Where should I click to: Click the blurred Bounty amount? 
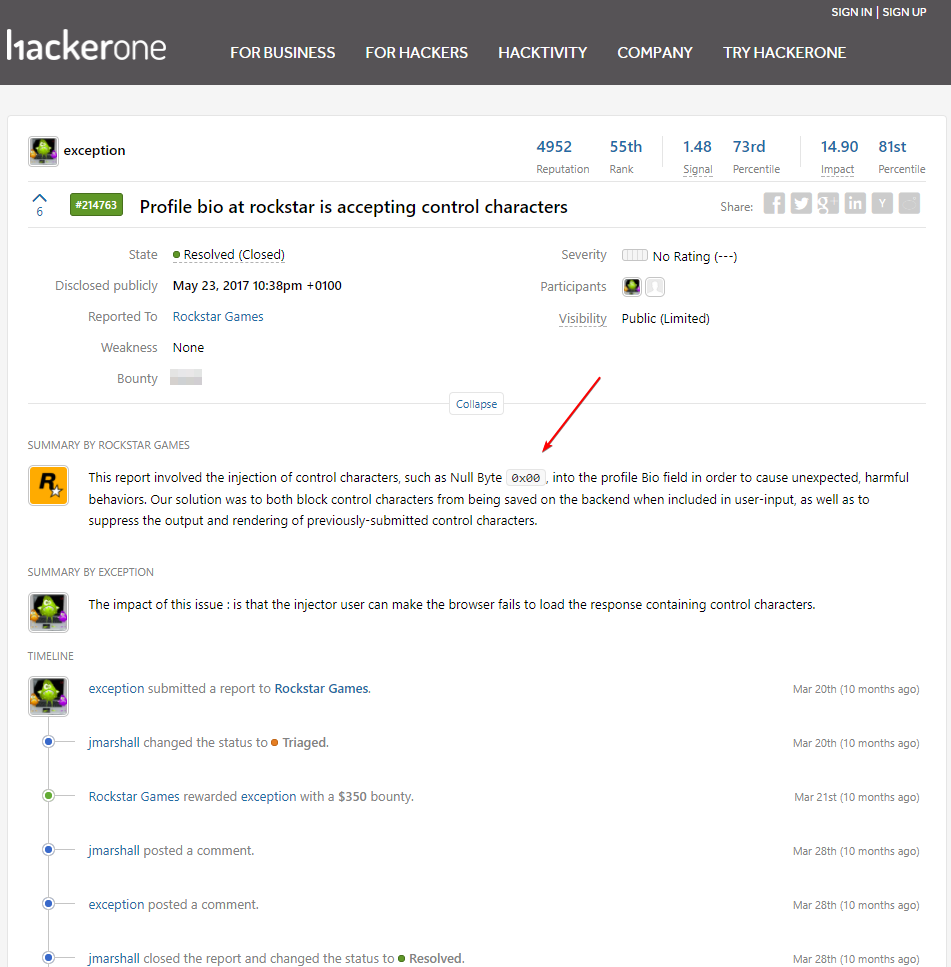pyautogui.click(x=186, y=377)
